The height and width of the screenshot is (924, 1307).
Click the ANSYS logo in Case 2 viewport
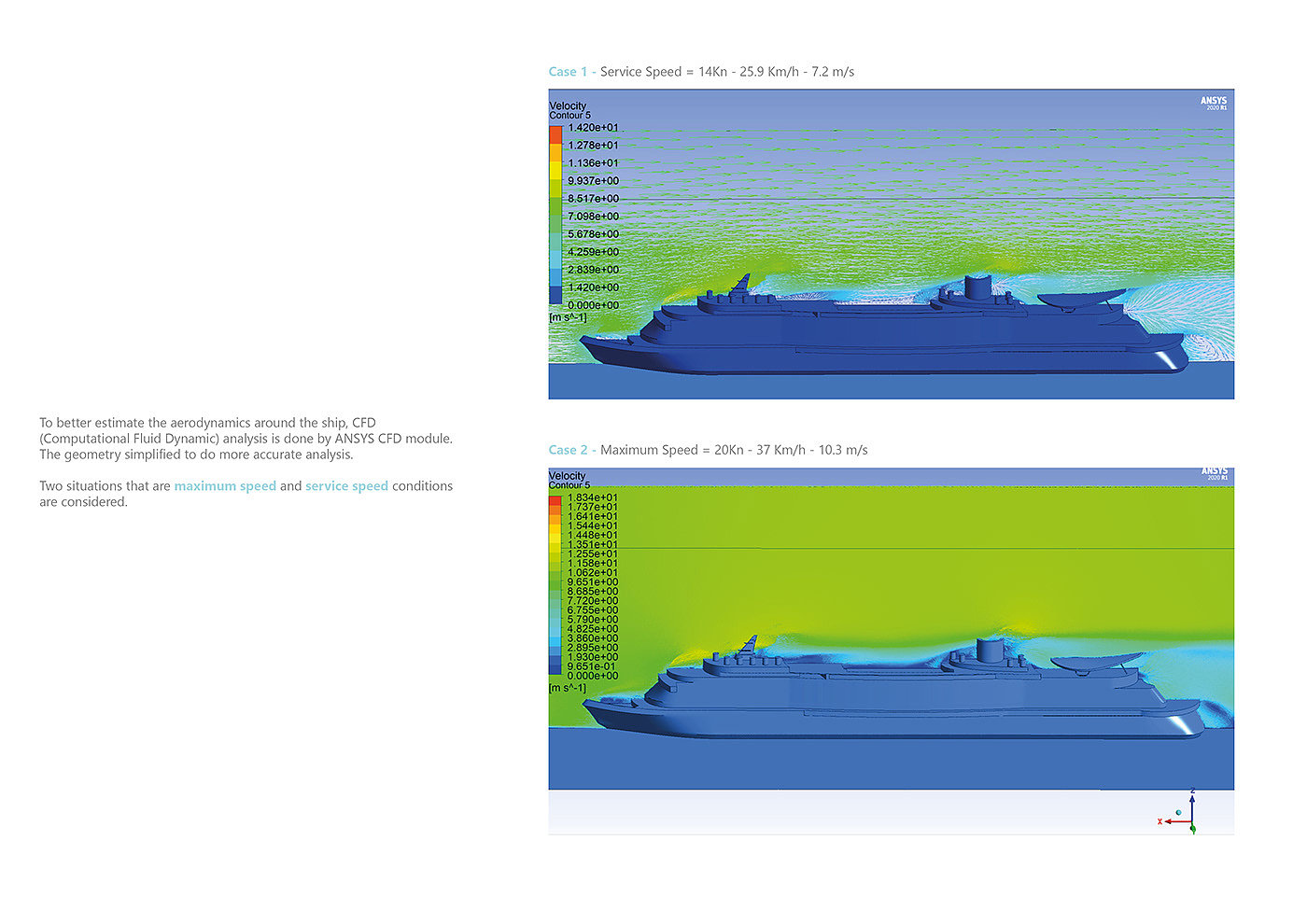click(x=1214, y=473)
